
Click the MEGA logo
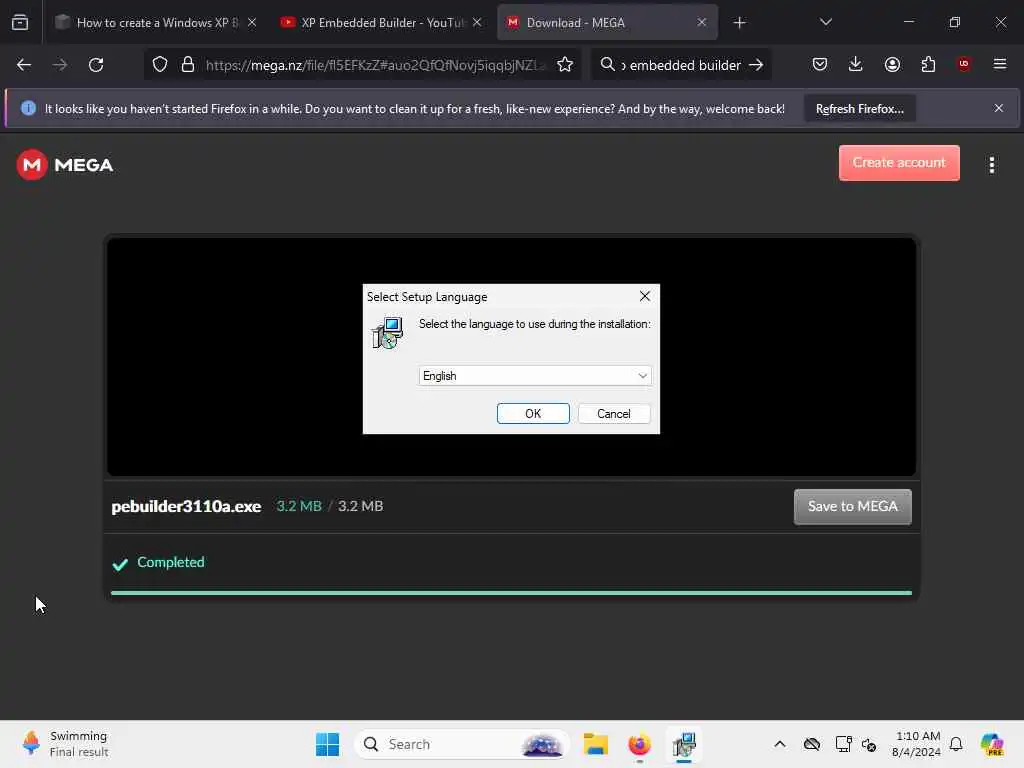tap(65, 165)
